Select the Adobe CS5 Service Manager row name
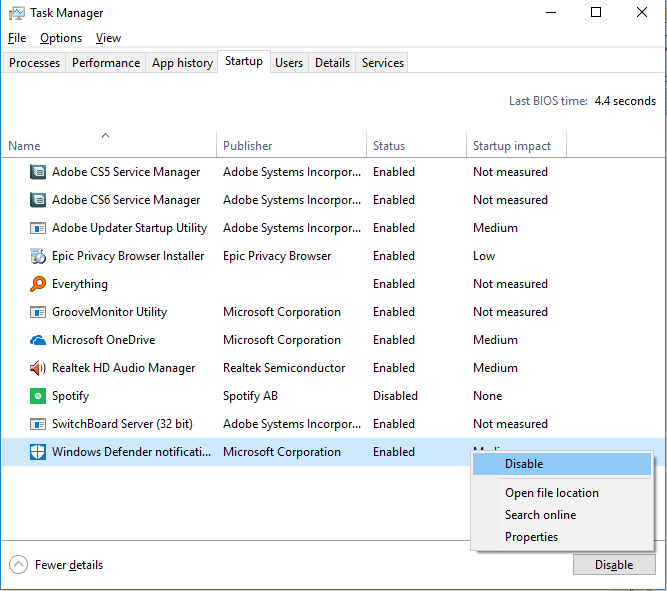This screenshot has height=591, width=667. click(x=126, y=172)
